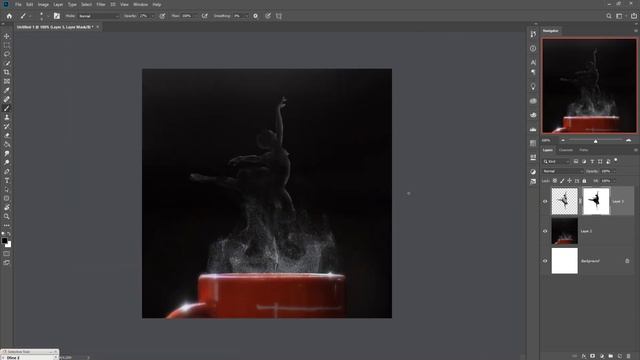The height and width of the screenshot is (360, 640).
Task: Toggle lock image pixels brush icon
Action: click(562, 181)
